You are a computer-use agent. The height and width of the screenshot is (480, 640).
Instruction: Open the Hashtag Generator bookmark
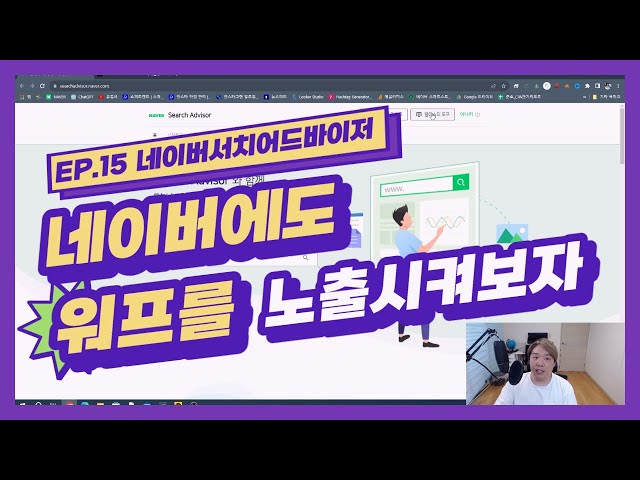tap(350, 97)
